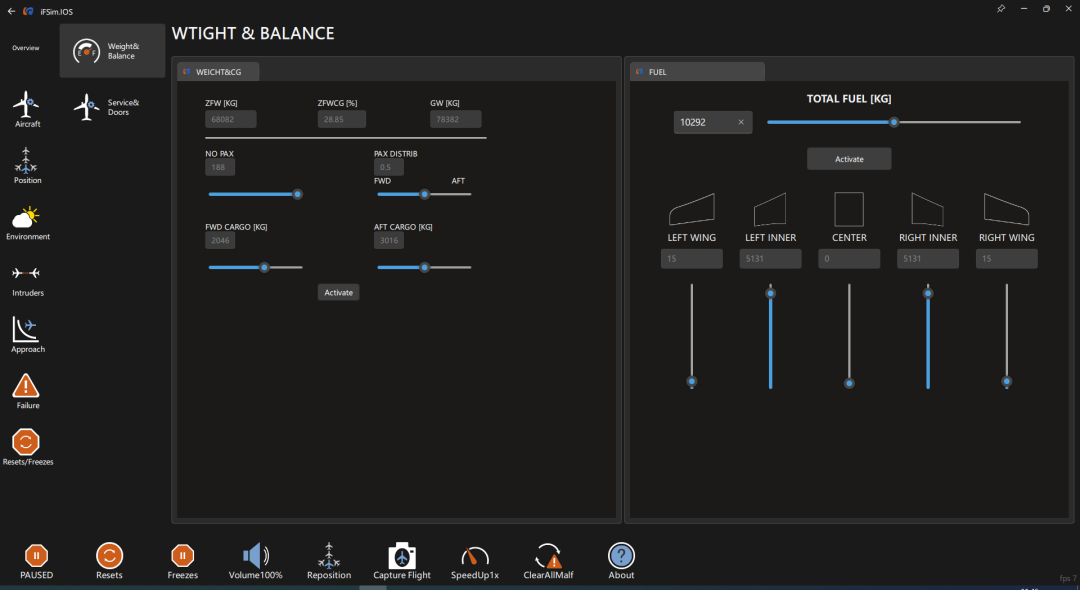The width and height of the screenshot is (1080, 590).
Task: Click the Resets bottom toolbar icon
Action: (x=110, y=555)
